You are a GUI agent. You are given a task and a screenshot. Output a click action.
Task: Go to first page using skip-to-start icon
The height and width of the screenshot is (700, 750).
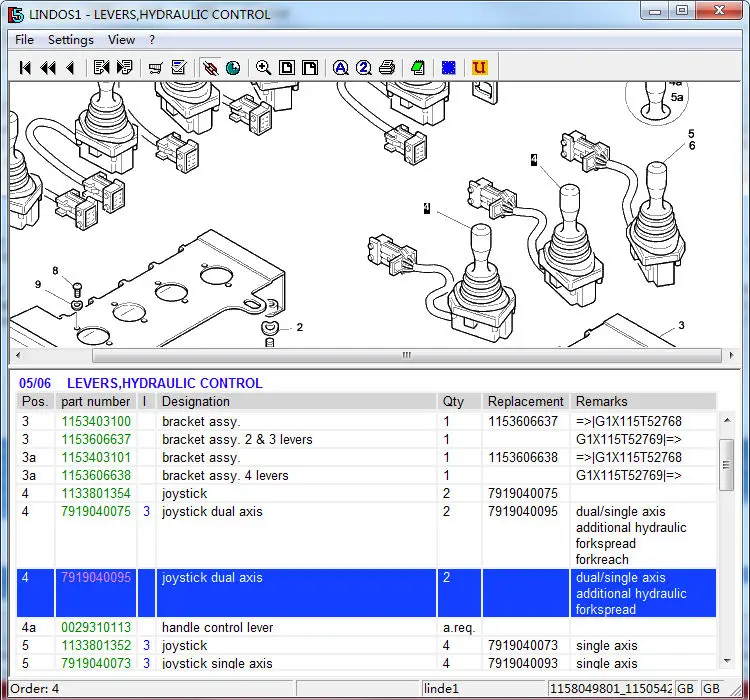tap(25, 68)
